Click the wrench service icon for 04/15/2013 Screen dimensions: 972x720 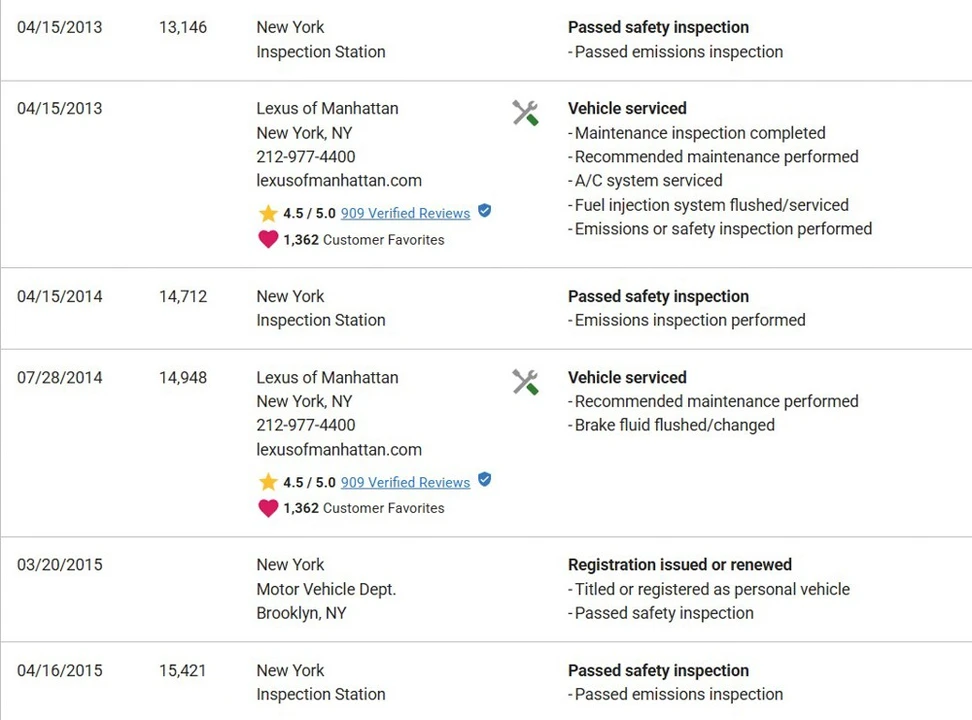click(x=525, y=113)
